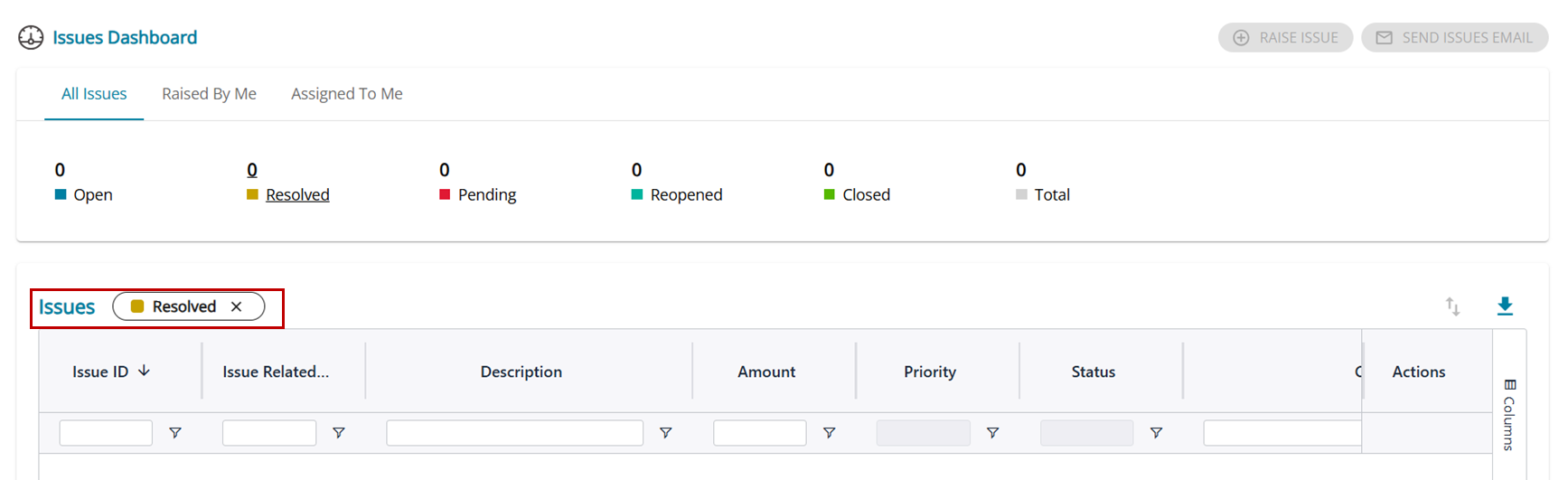Open filter options for Description column

pyautogui.click(x=666, y=433)
